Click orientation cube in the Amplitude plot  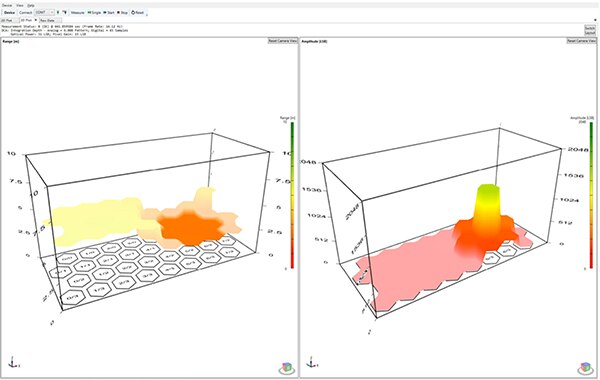585,368
